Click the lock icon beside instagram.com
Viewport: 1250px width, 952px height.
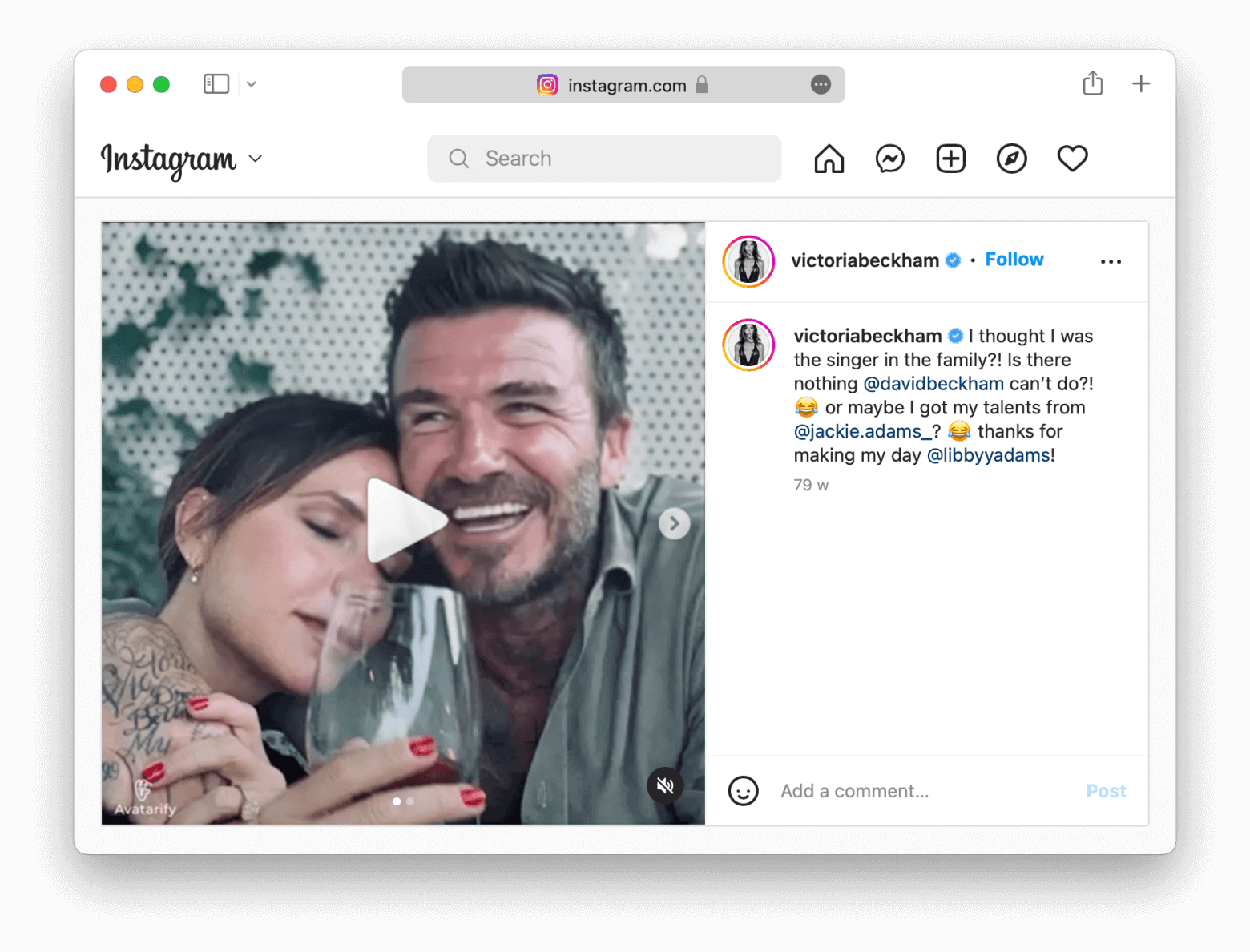[x=702, y=84]
